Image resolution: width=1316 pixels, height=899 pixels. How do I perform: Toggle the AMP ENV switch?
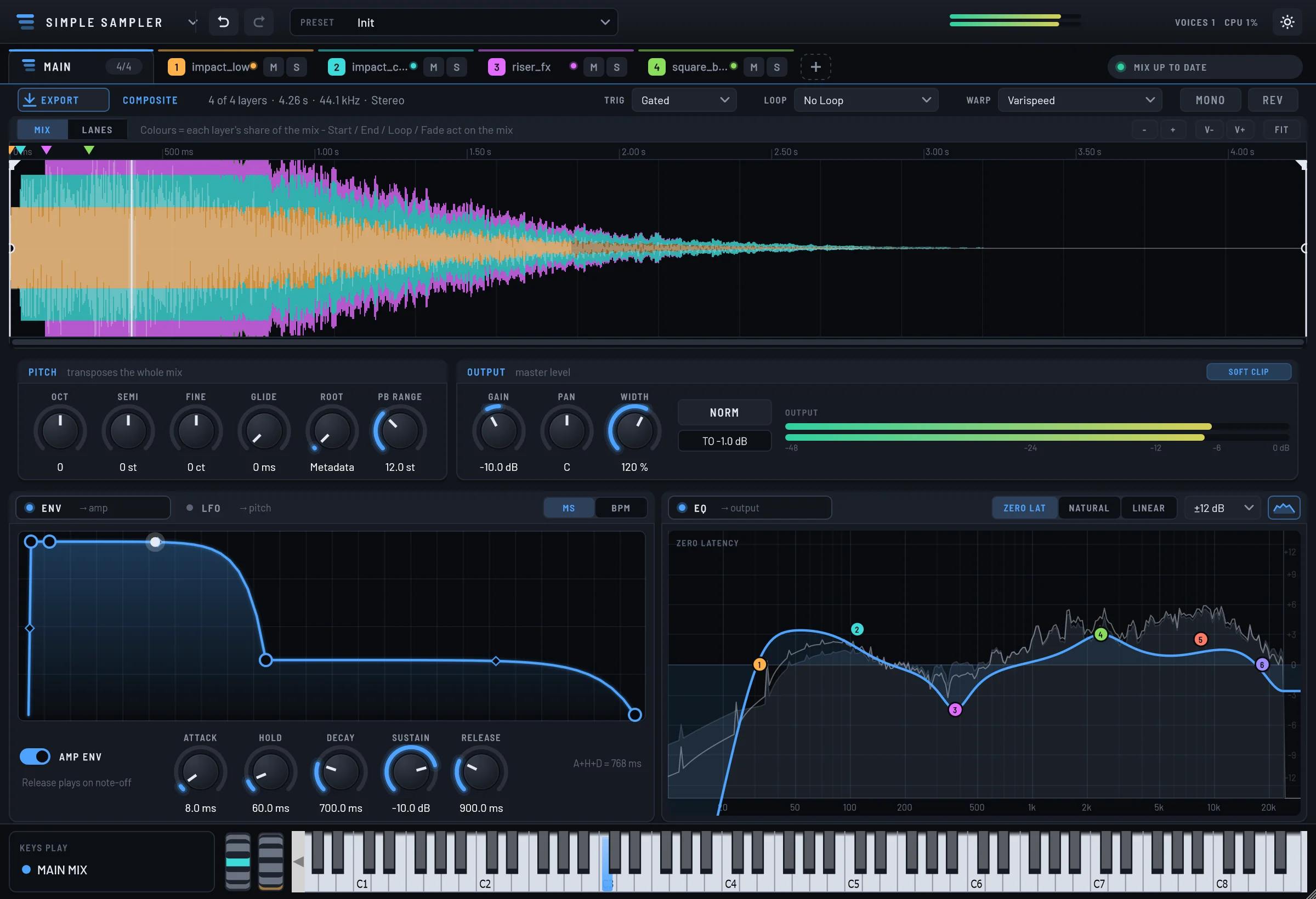35,756
